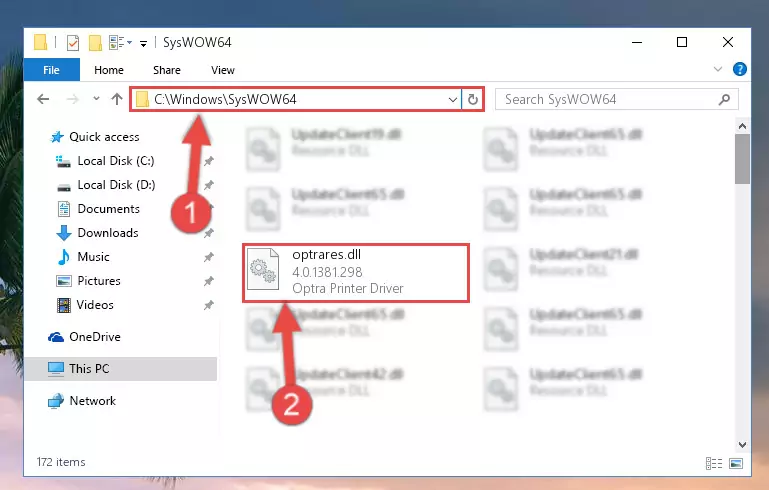The height and width of the screenshot is (490, 769).
Task: Click the New Folder icon in quick access toolbar
Action: [x=95, y=43]
